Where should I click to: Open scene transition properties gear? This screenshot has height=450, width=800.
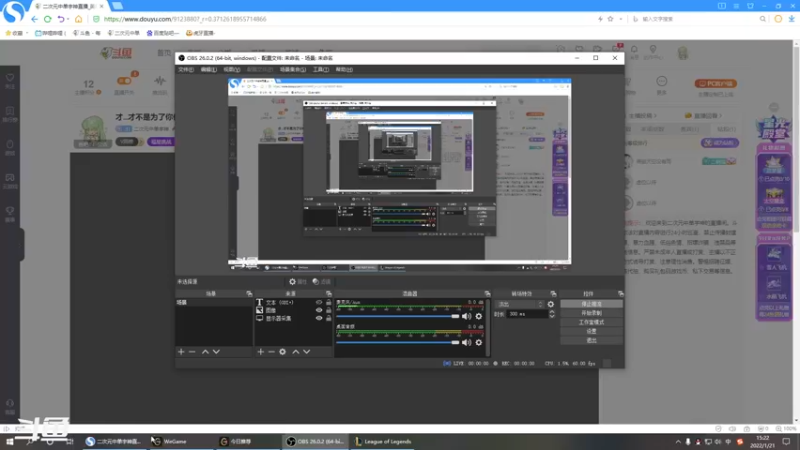click(551, 304)
